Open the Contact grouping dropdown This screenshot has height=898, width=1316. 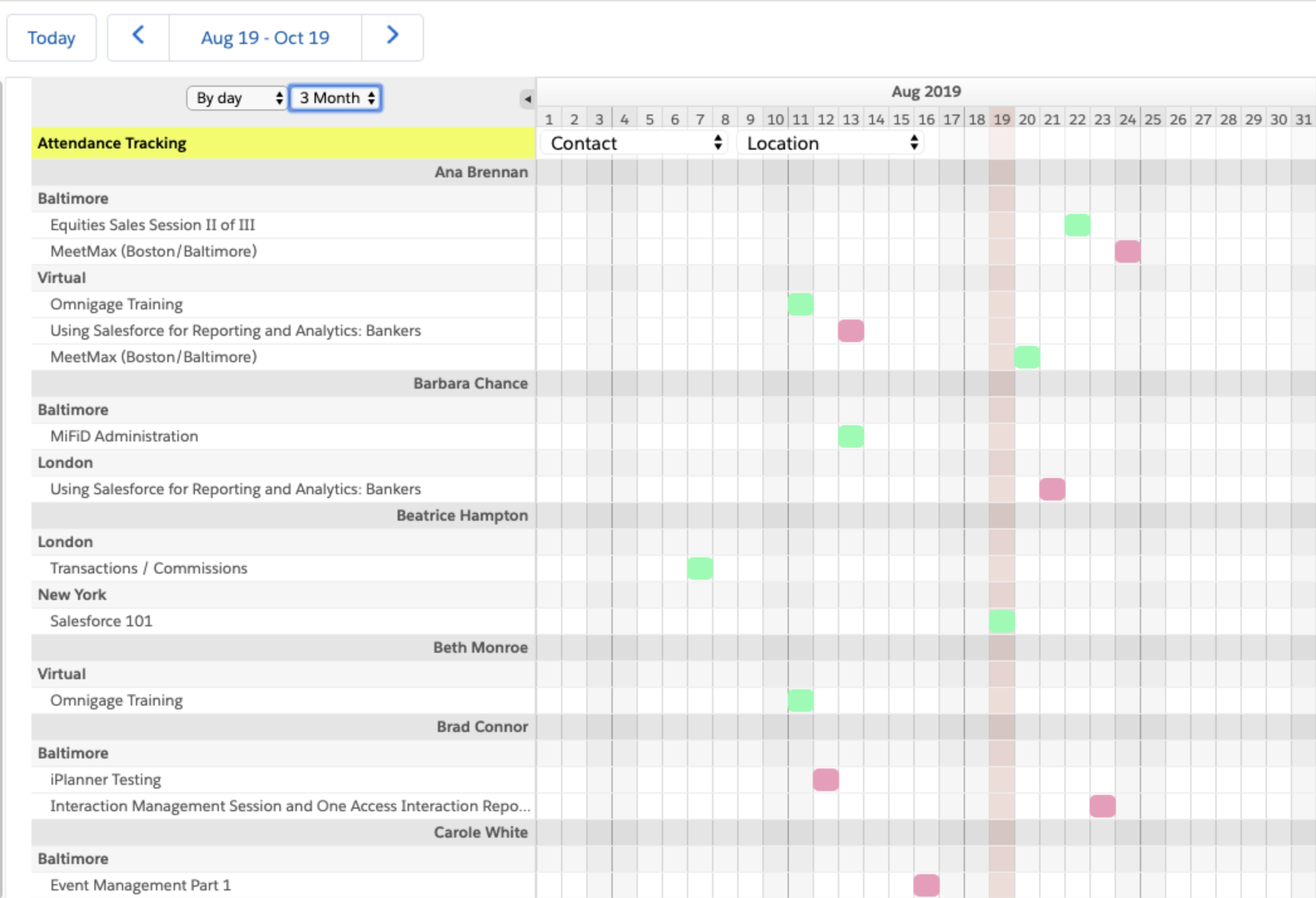pos(633,143)
